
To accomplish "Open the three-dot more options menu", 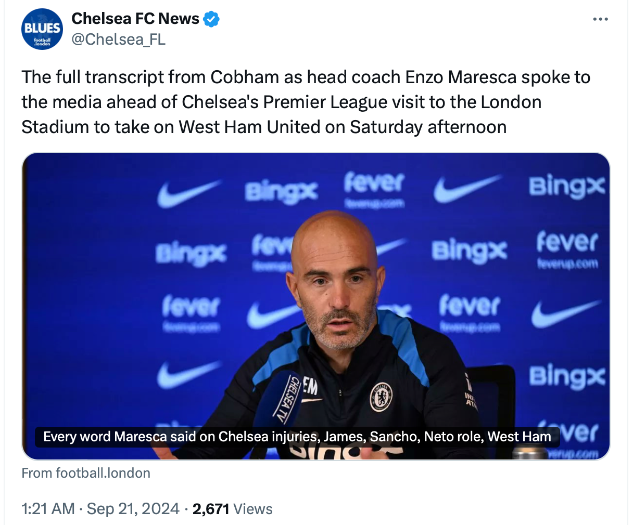I will 600,19.
